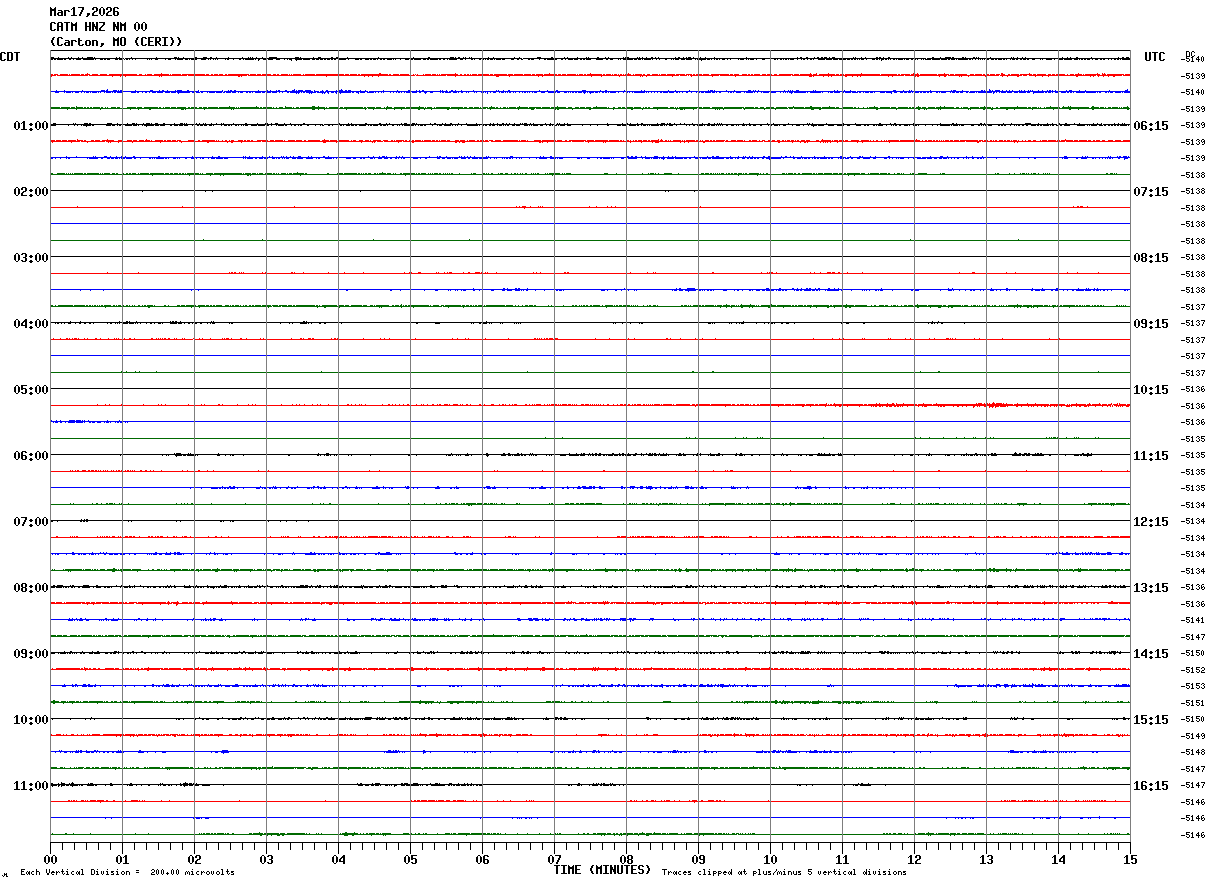Click the DC offset value -5151
The image size is (1210, 886).
(1193, 703)
